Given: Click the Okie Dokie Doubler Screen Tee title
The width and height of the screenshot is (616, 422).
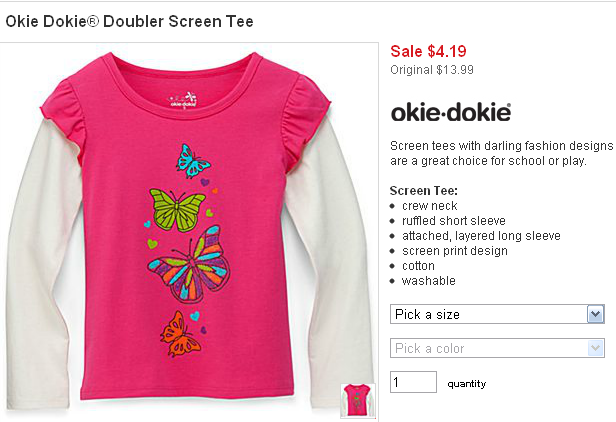Looking at the screenshot, I should [129, 21].
